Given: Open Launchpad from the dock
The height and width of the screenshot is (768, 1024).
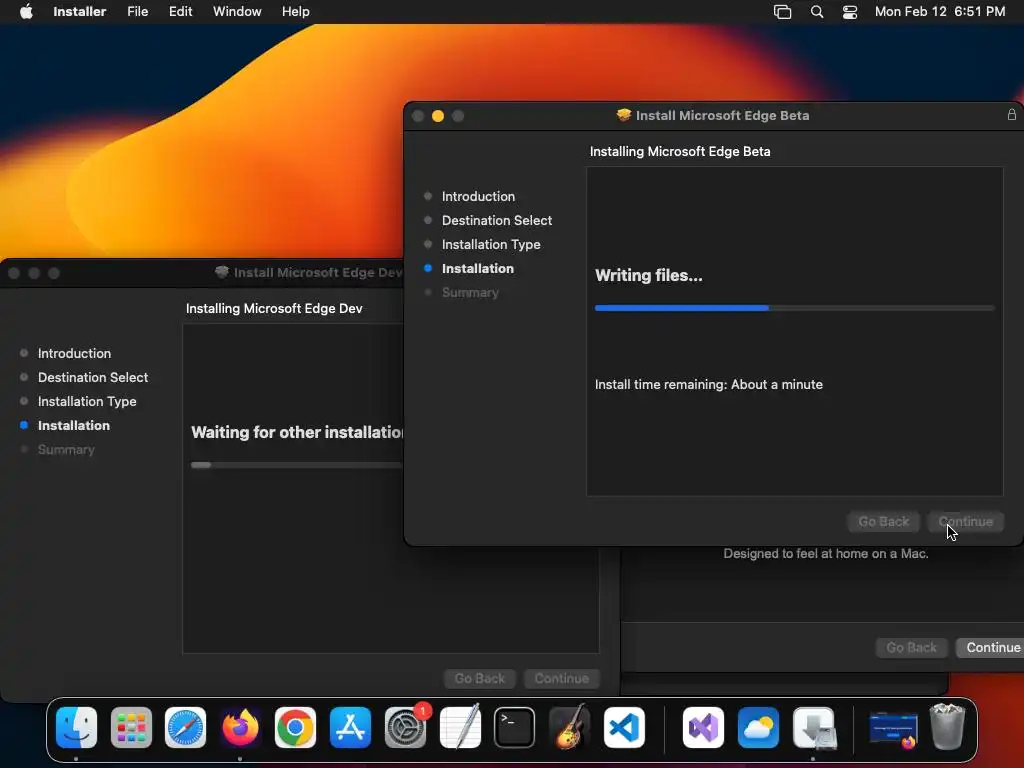Looking at the screenshot, I should click(x=131, y=728).
